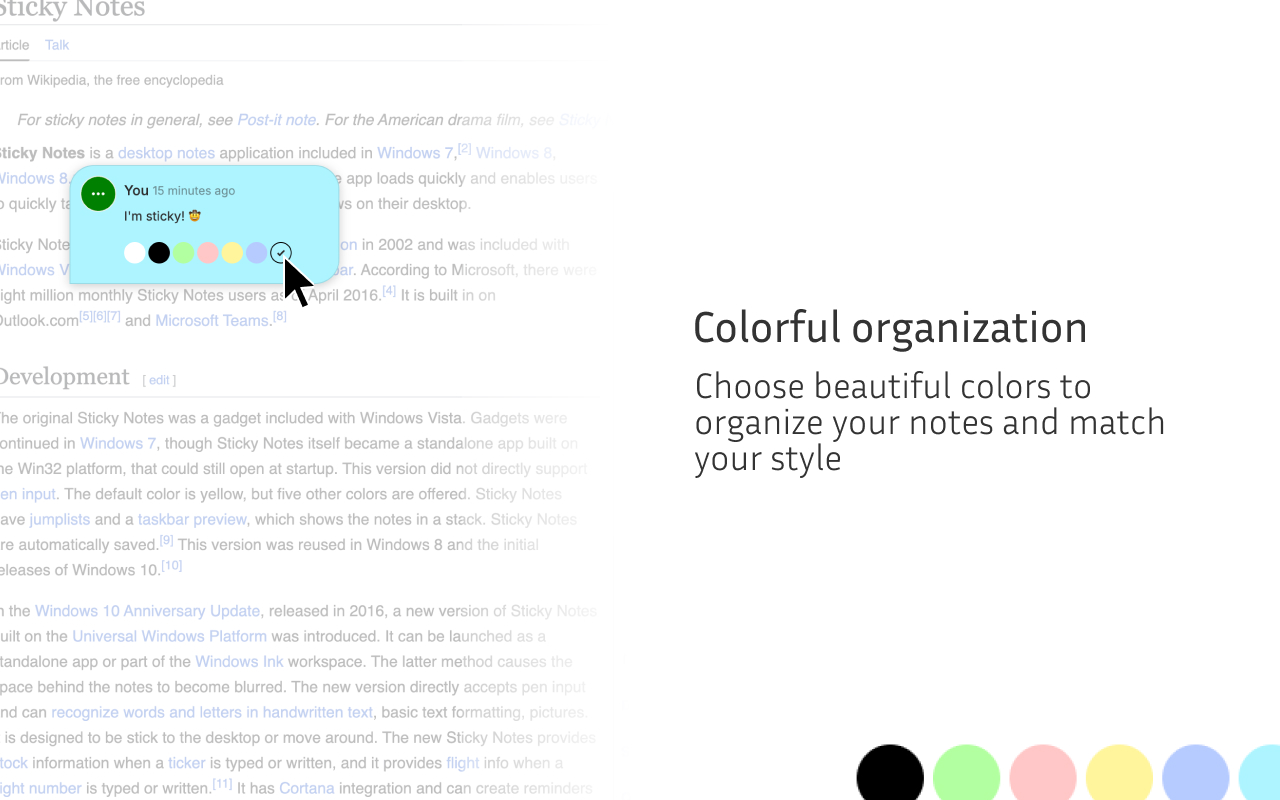Confirm note color with the checkmark icon
1280x800 pixels.
(280, 252)
